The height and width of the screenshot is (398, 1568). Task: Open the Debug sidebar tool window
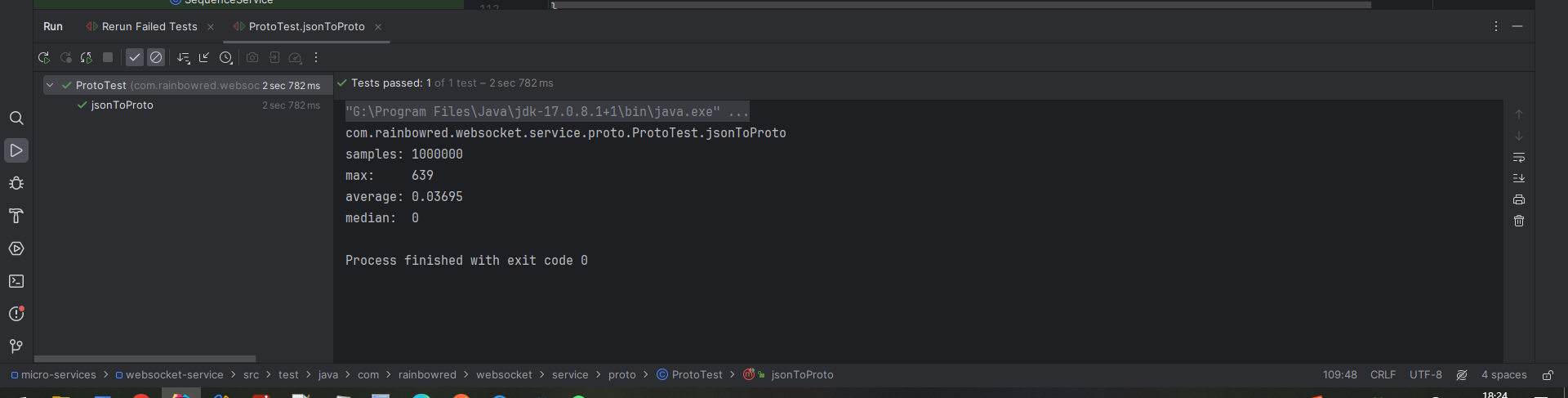(x=16, y=183)
